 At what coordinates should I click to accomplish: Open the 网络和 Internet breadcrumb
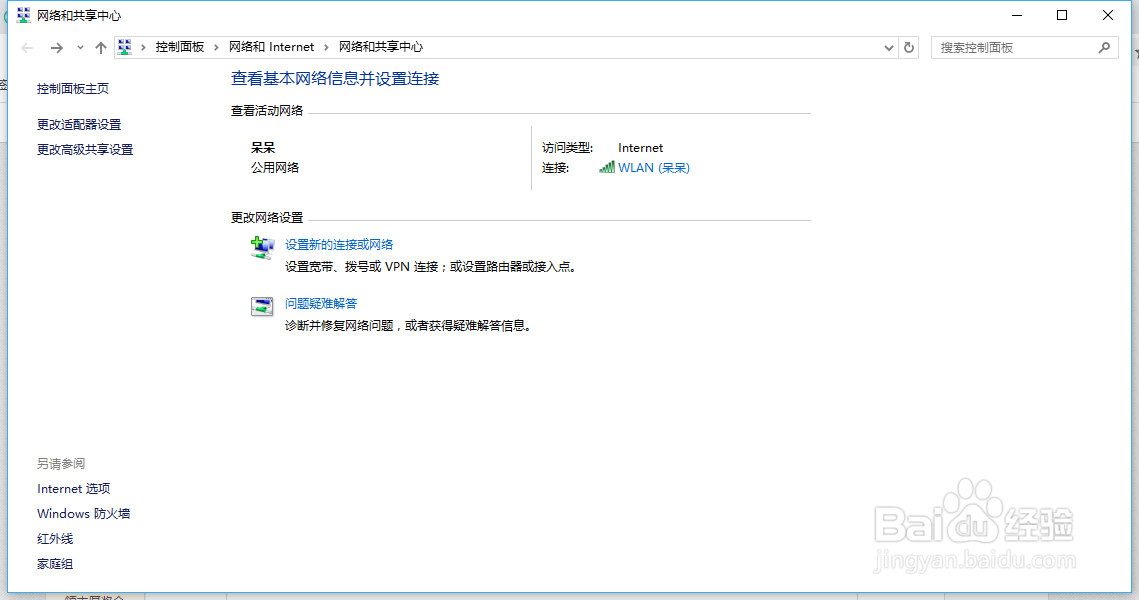(272, 47)
